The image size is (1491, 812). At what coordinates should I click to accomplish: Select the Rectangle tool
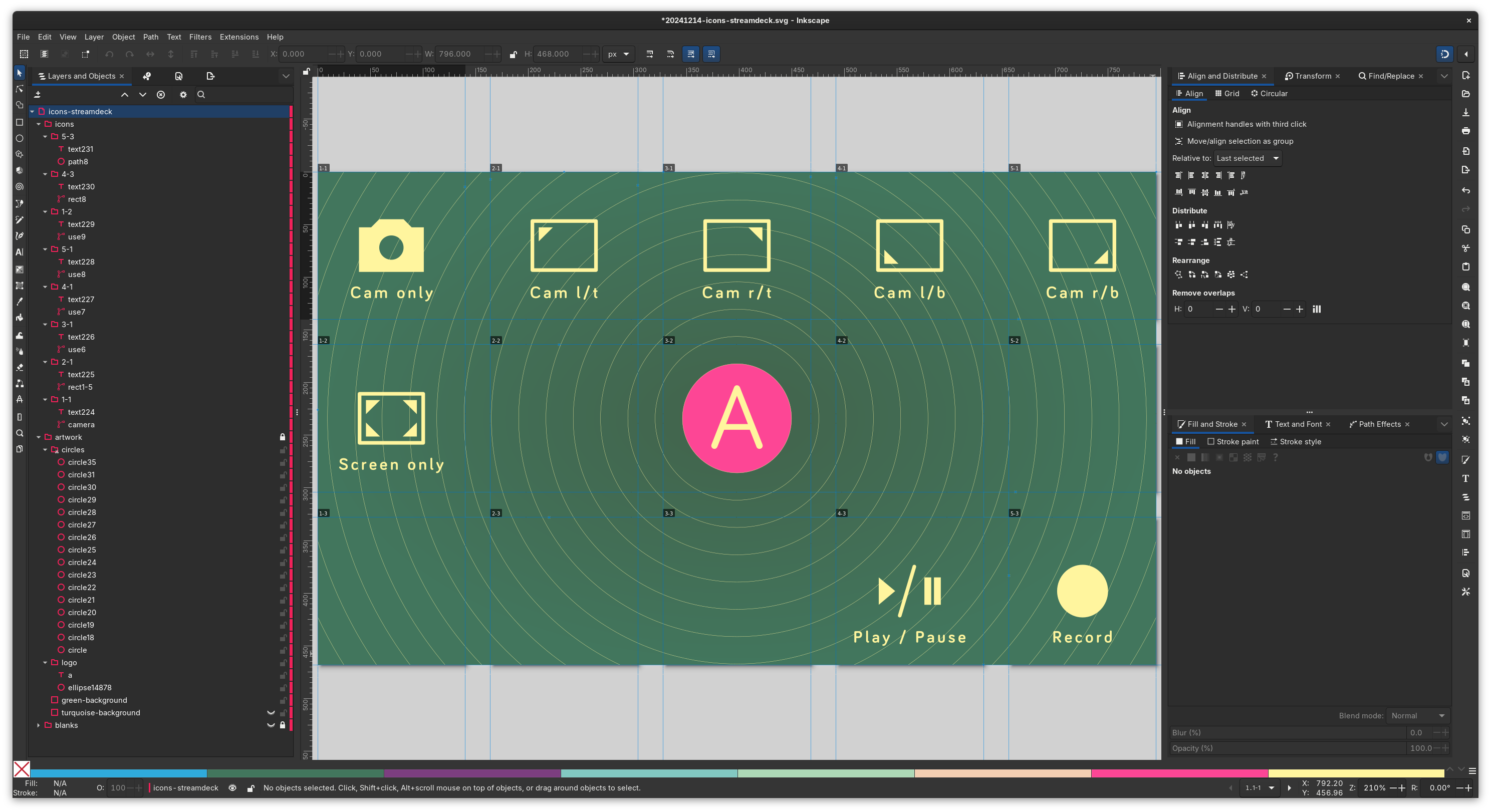tap(19, 122)
